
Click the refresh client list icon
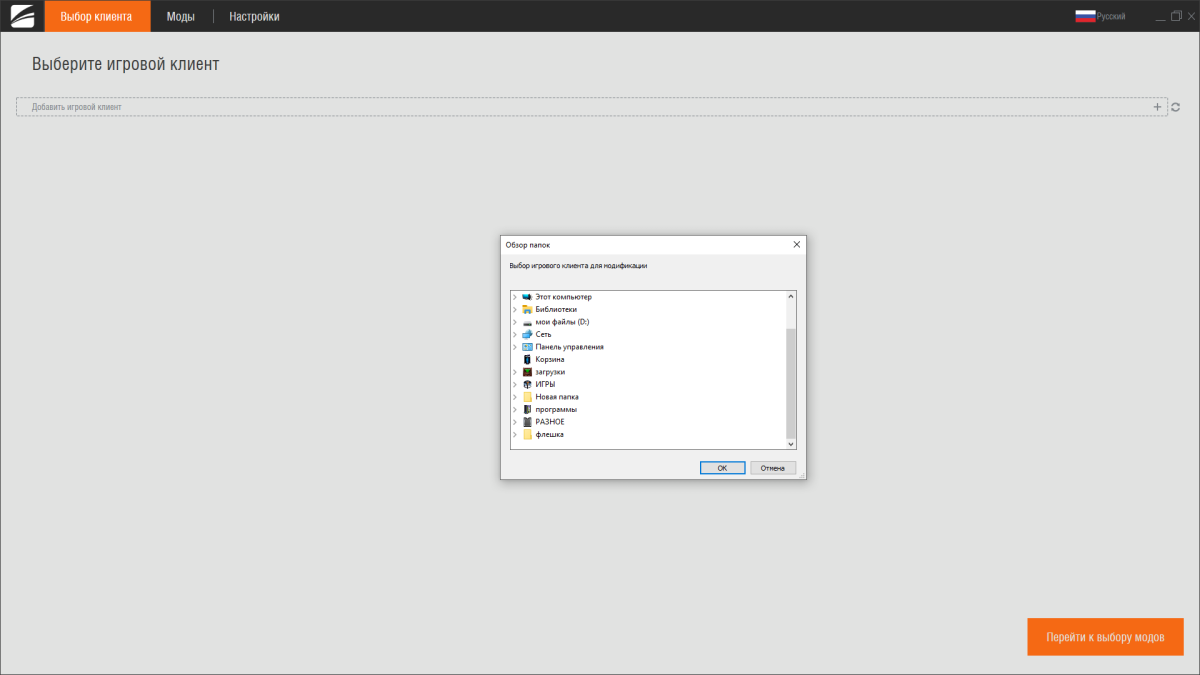coord(1176,106)
